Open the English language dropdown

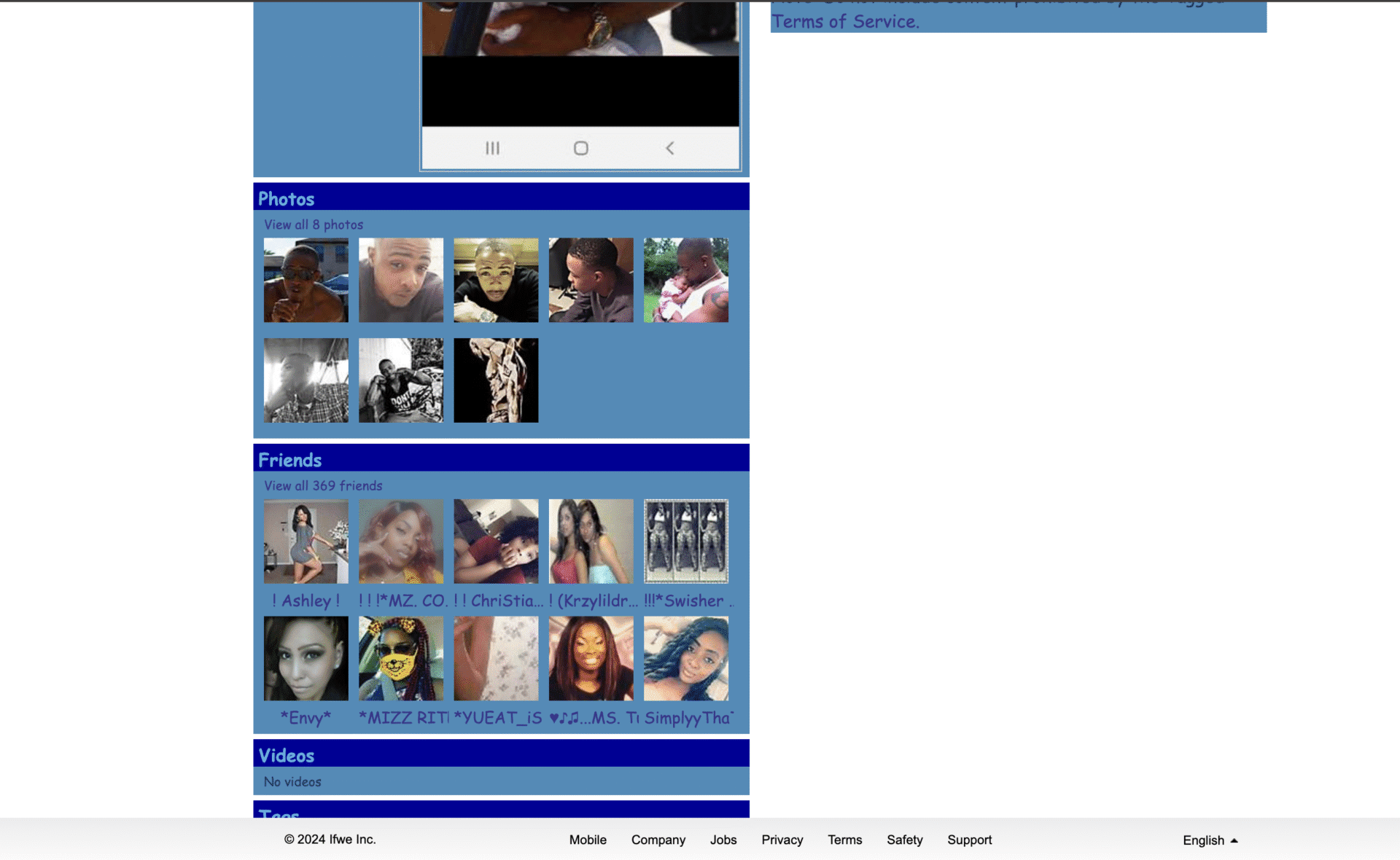pyautogui.click(x=1209, y=840)
